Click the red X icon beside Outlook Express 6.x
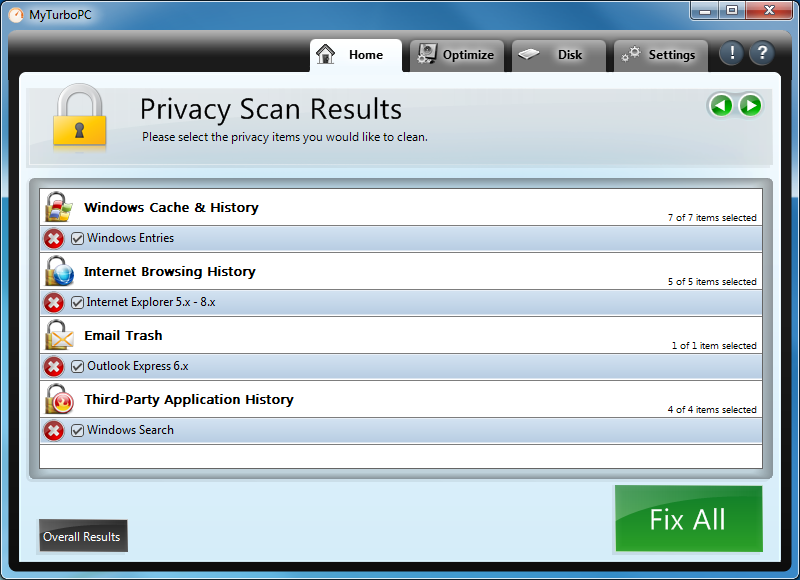800x580 pixels. pyautogui.click(x=54, y=367)
